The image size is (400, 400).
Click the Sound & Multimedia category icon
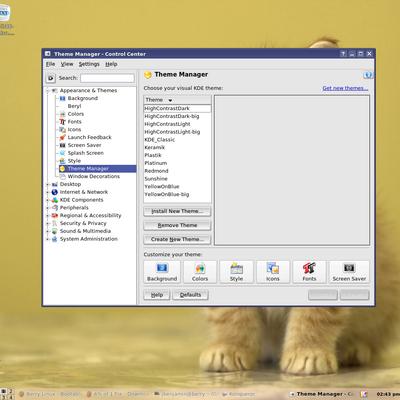55,231
